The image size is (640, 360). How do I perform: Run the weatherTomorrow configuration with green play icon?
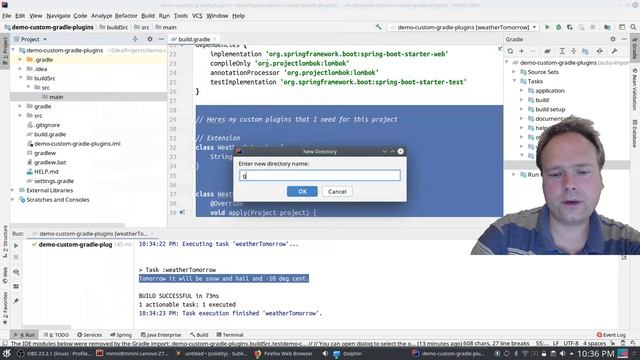click(x=547, y=27)
